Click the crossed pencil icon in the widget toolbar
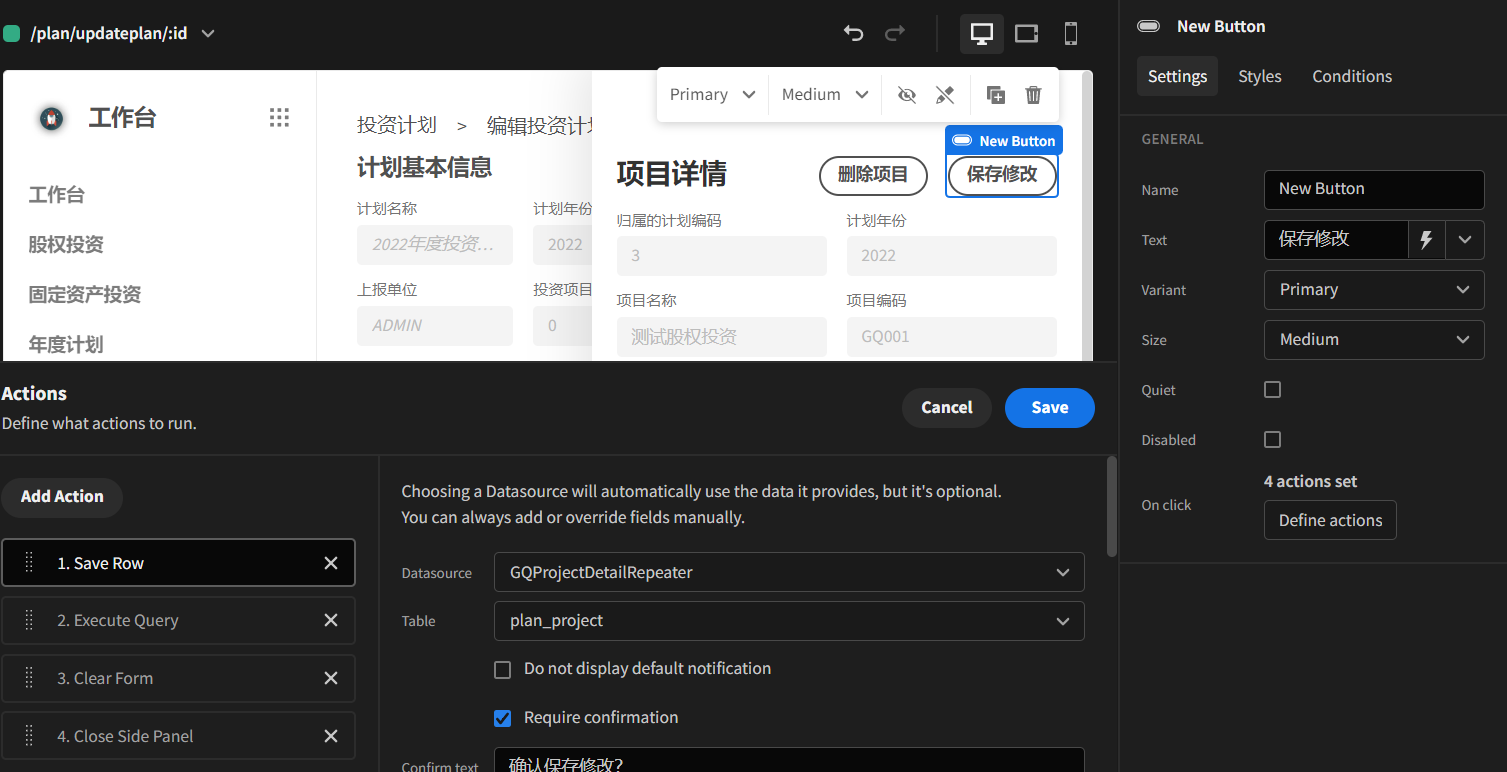 (944, 94)
